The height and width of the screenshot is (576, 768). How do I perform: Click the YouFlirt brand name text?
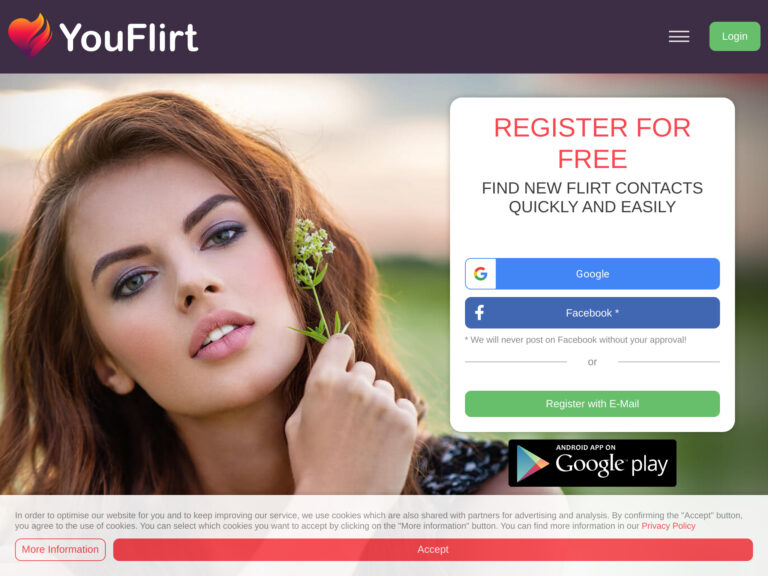click(129, 37)
